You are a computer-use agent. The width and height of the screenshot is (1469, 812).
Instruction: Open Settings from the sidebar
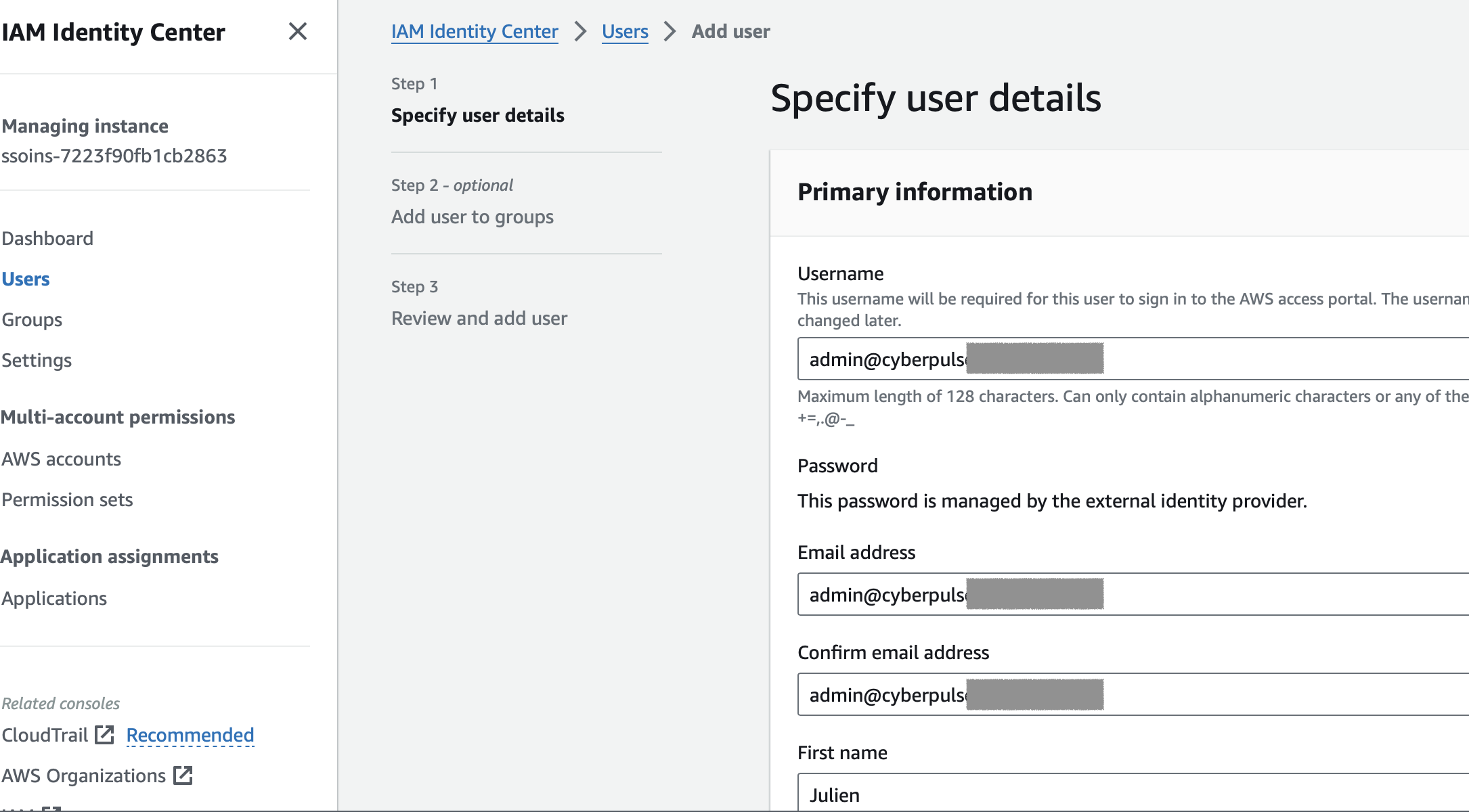(x=37, y=360)
